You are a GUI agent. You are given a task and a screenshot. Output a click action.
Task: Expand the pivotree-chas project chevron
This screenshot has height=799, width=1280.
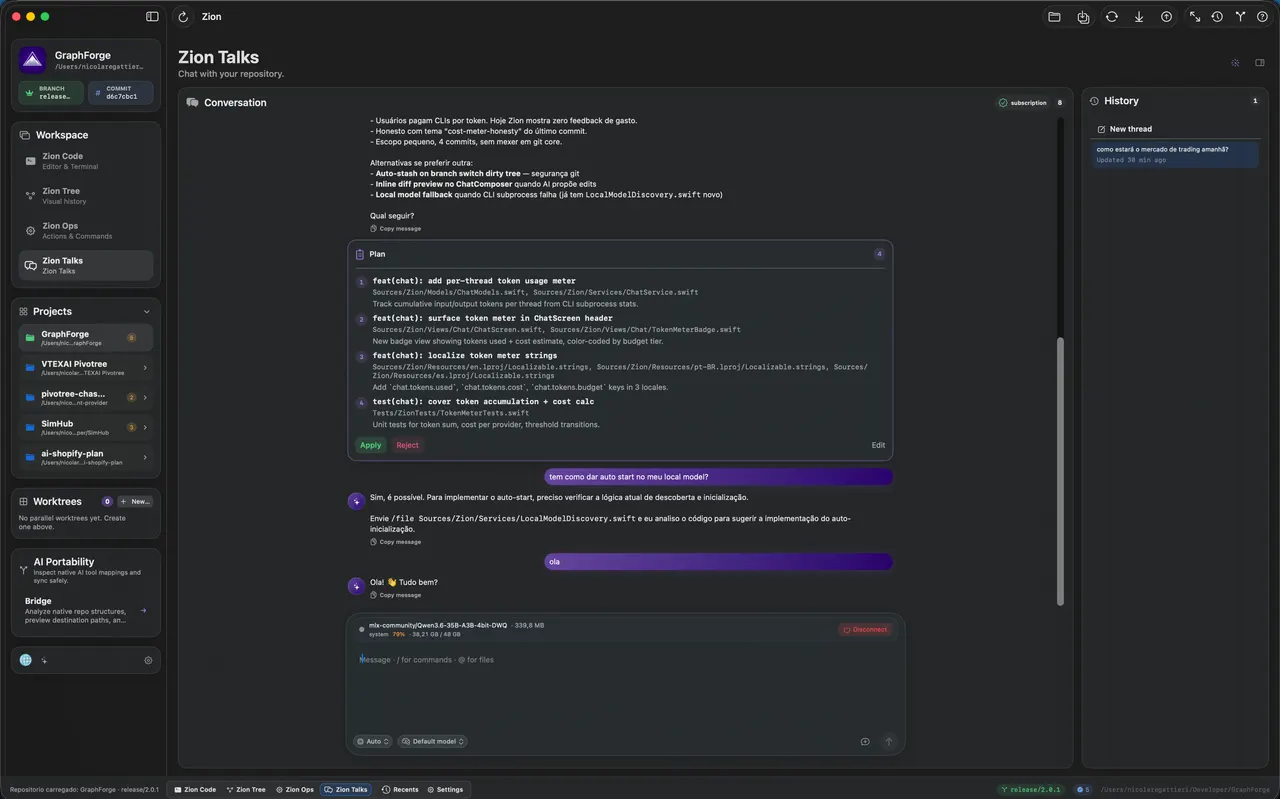pos(146,398)
